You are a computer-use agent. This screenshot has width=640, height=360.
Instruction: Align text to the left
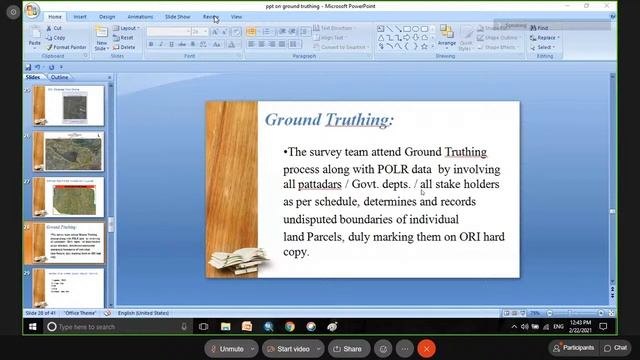point(251,44)
